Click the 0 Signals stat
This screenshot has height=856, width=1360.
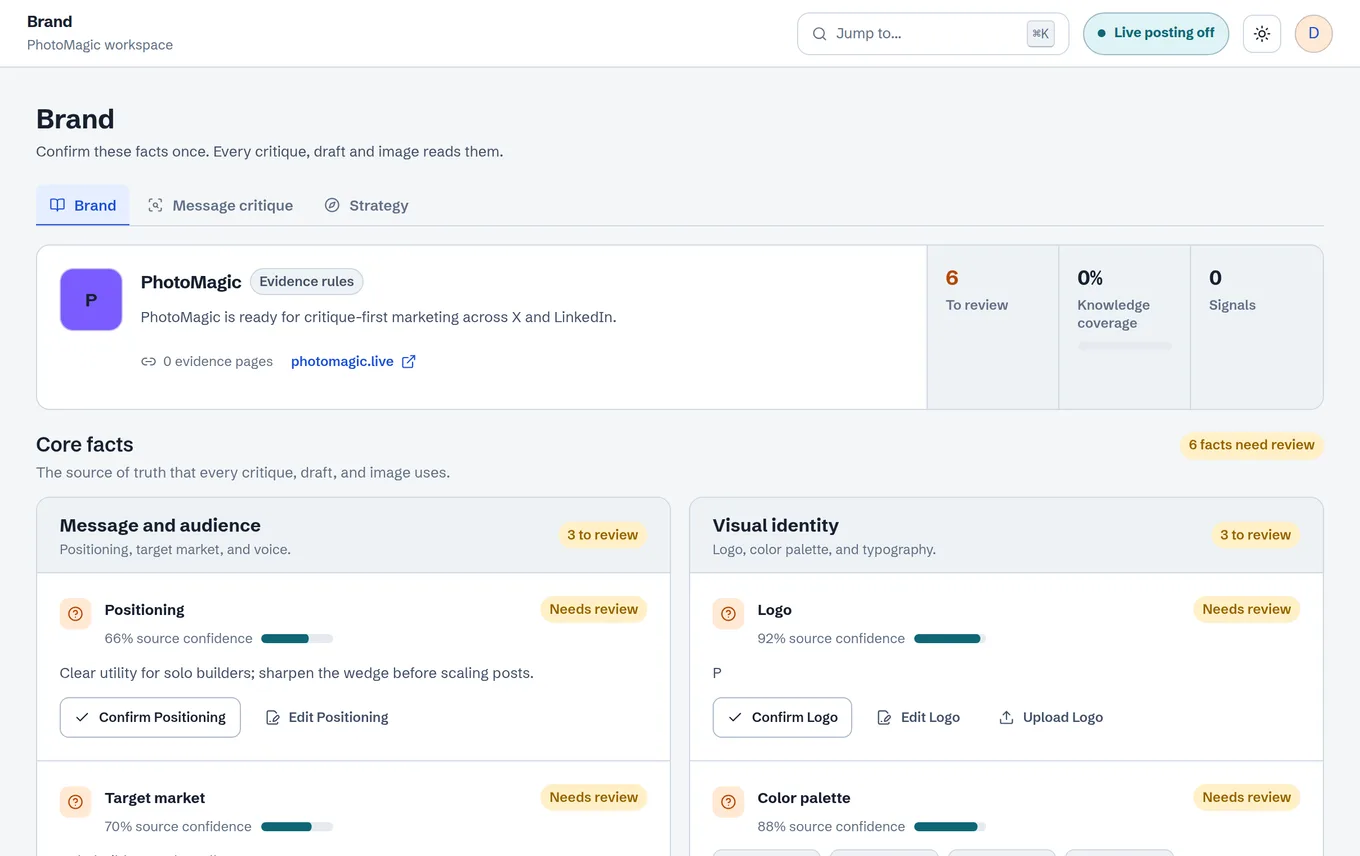coord(1257,327)
